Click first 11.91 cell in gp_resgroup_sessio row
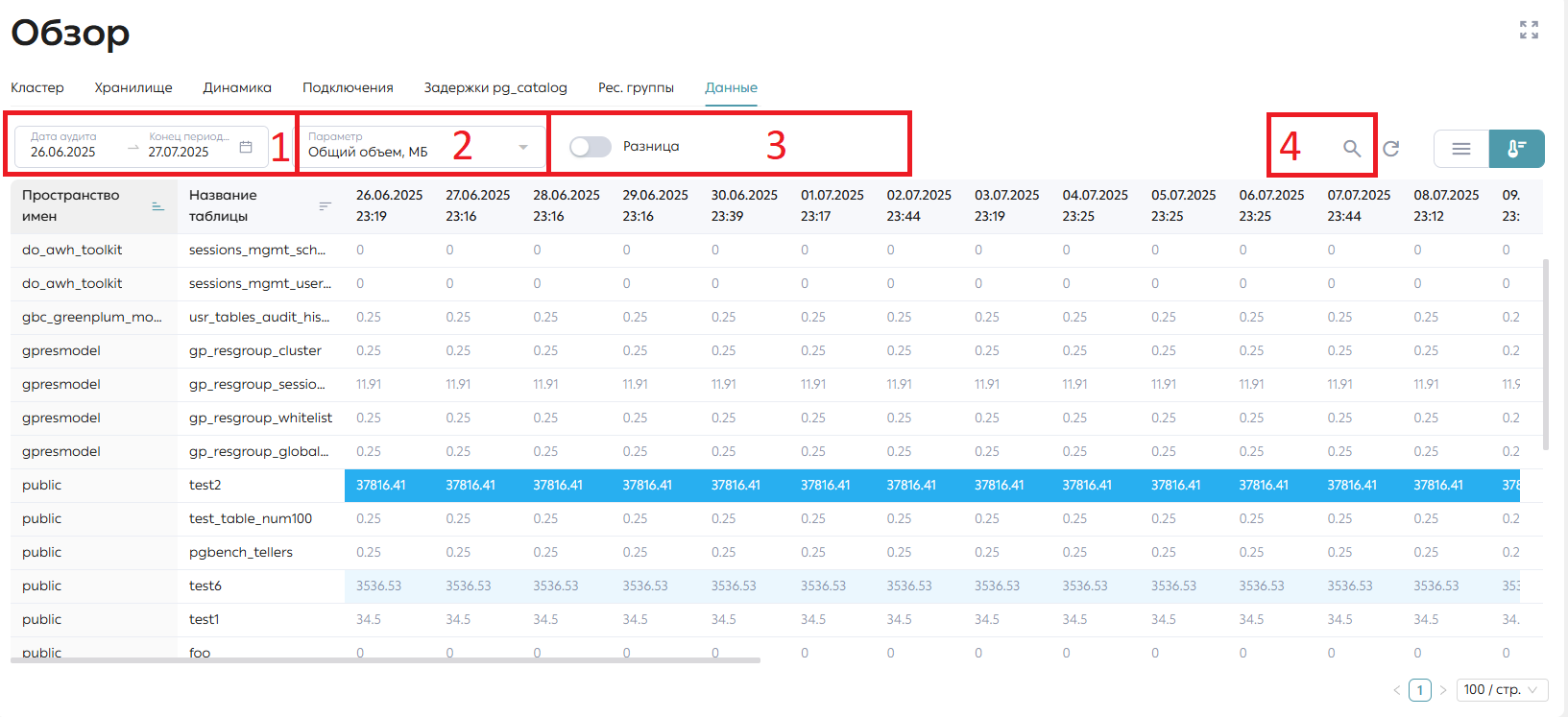 coord(389,384)
